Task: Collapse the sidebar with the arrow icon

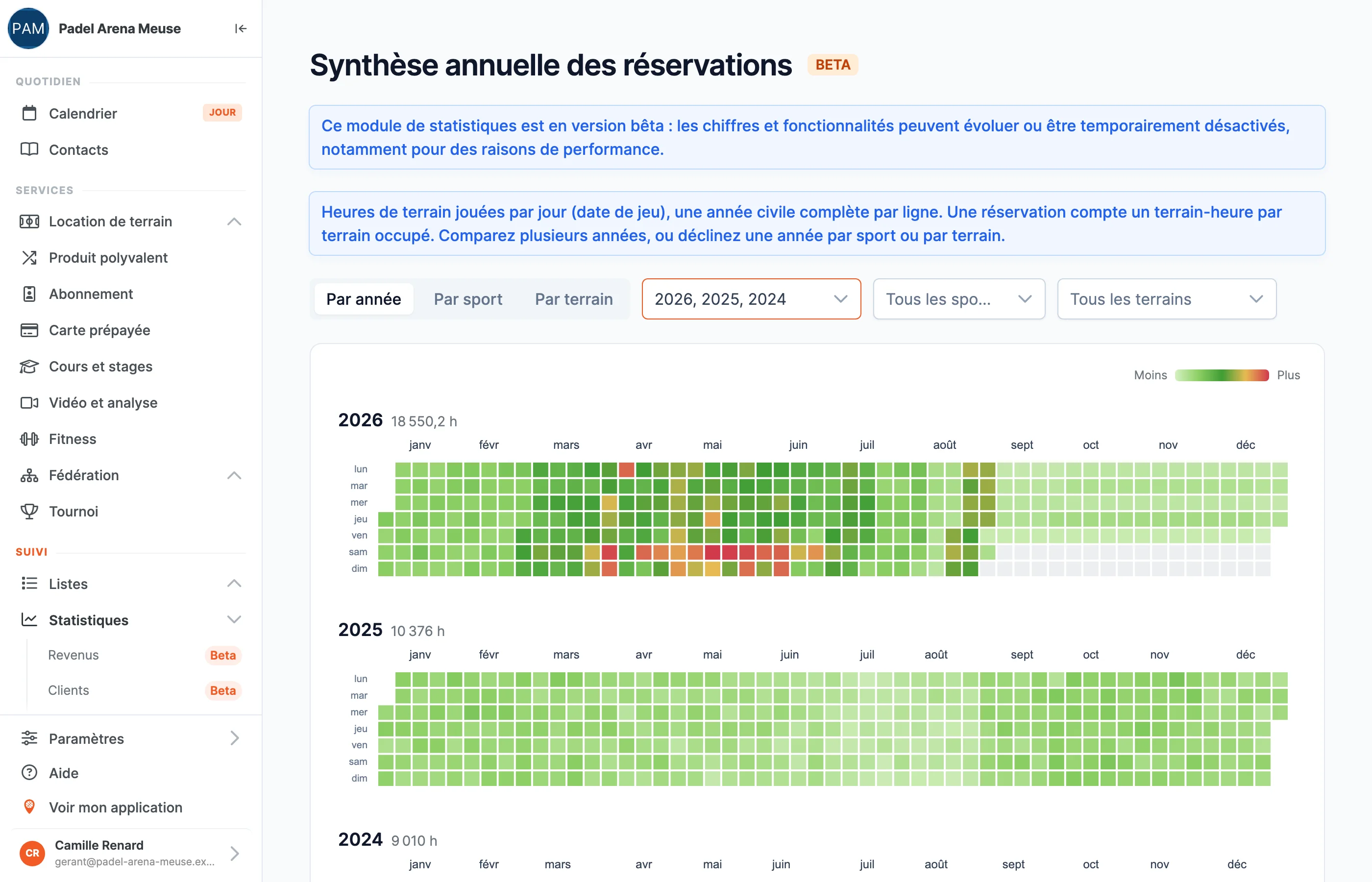Action: (241, 28)
